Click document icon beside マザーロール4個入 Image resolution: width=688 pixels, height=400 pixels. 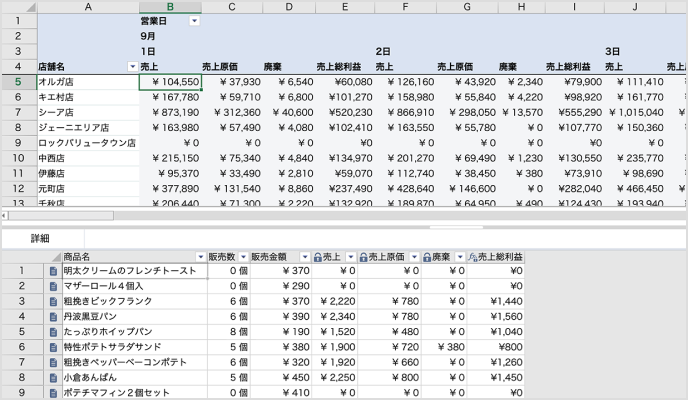click(x=53, y=286)
